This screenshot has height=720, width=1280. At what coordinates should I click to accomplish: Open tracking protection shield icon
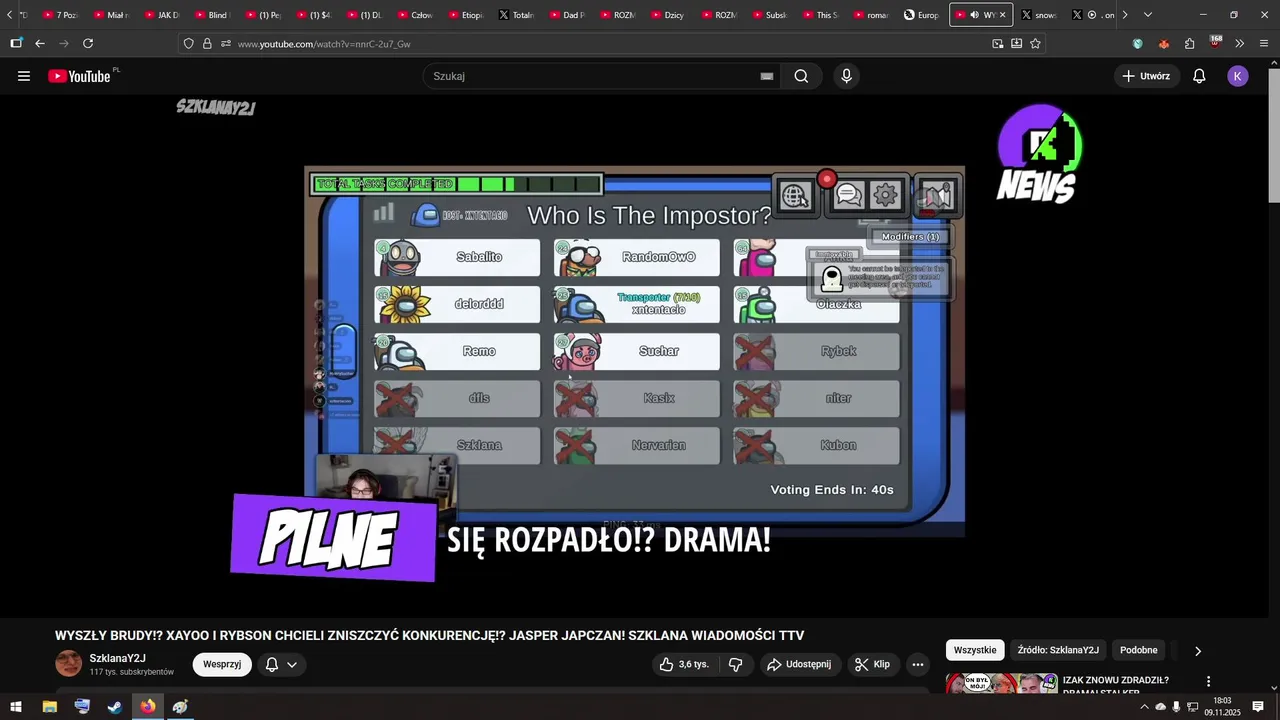point(189,44)
